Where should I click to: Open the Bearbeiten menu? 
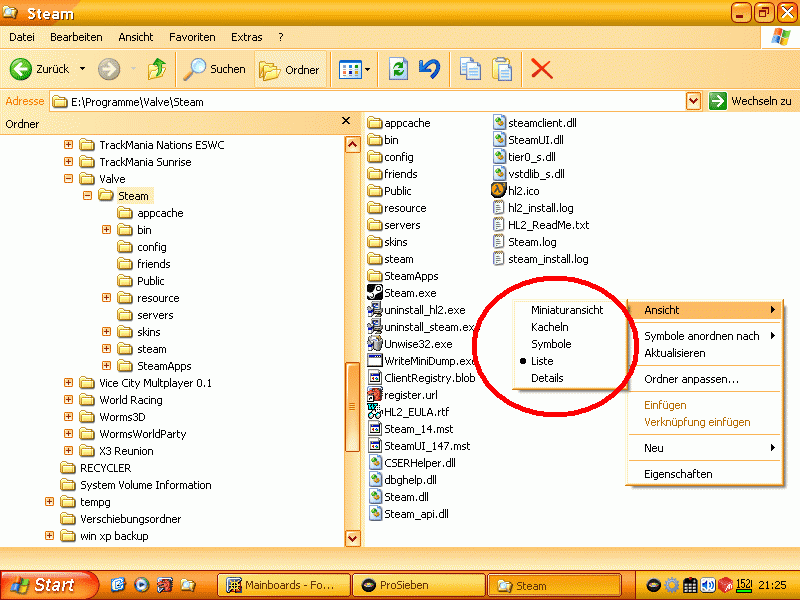point(76,37)
